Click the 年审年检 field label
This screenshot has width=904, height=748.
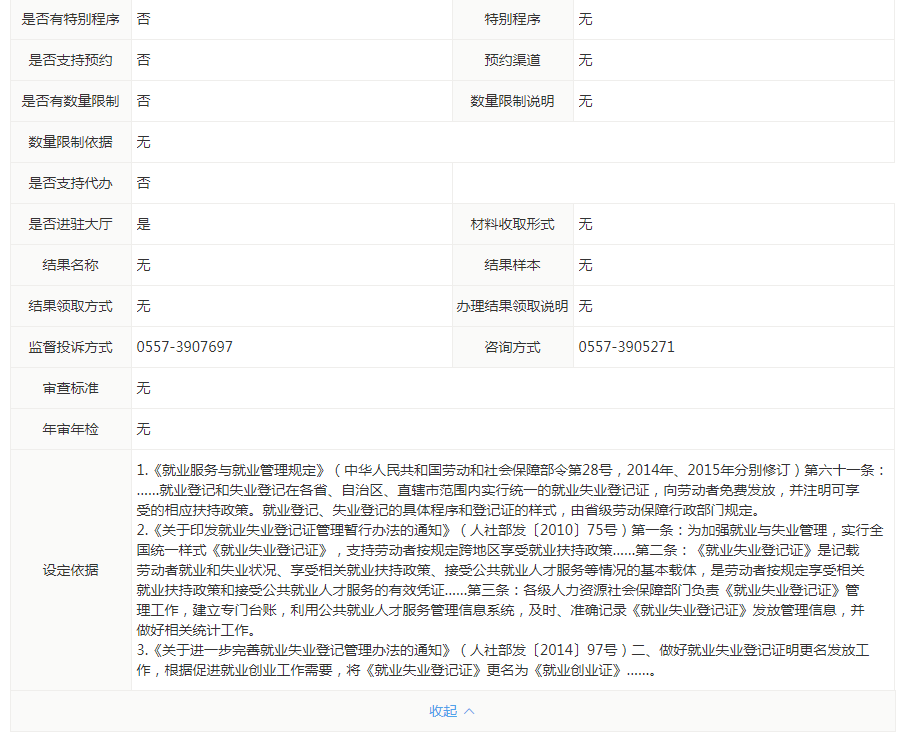coord(71,429)
